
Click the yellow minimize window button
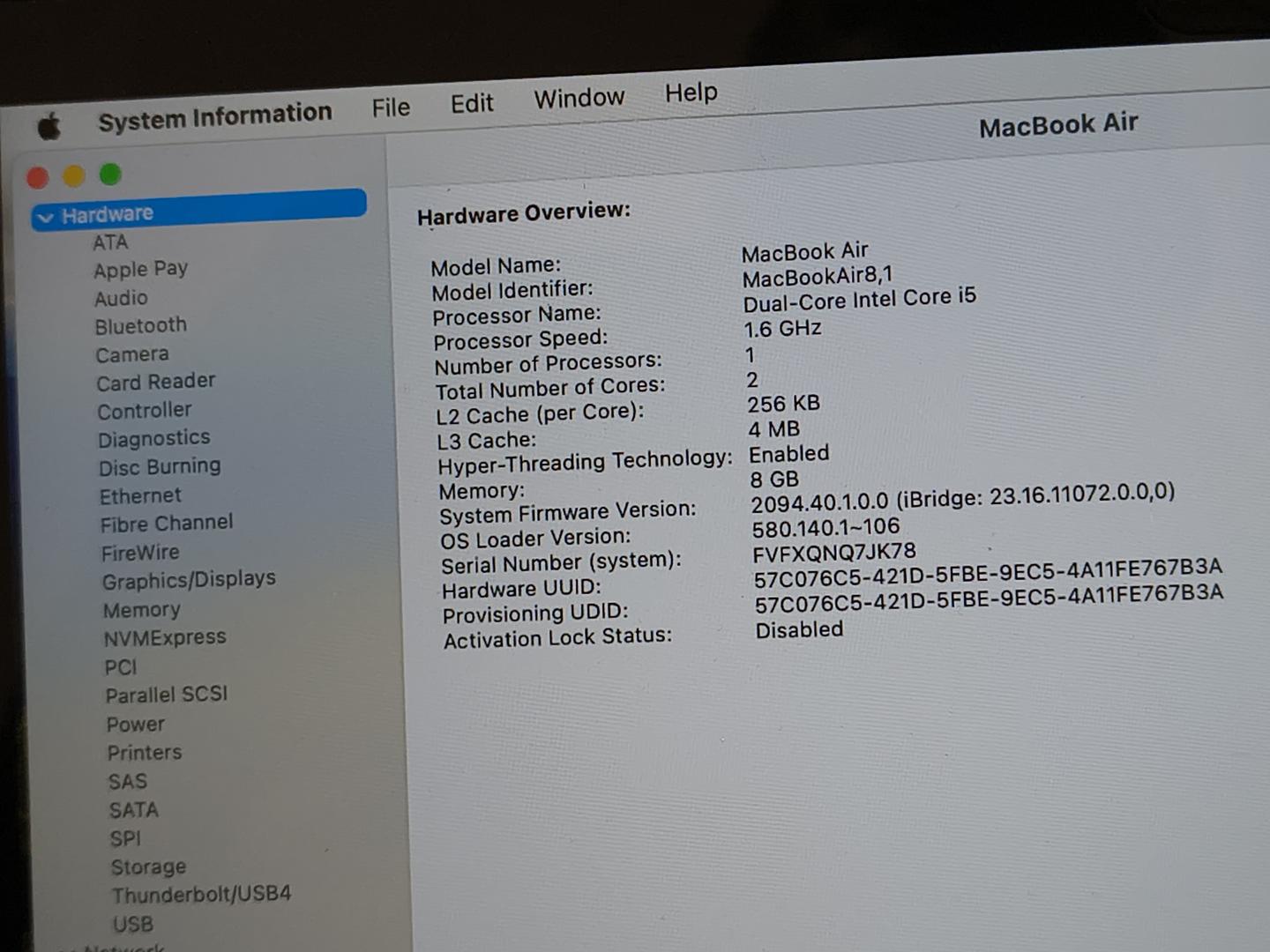click(x=74, y=176)
